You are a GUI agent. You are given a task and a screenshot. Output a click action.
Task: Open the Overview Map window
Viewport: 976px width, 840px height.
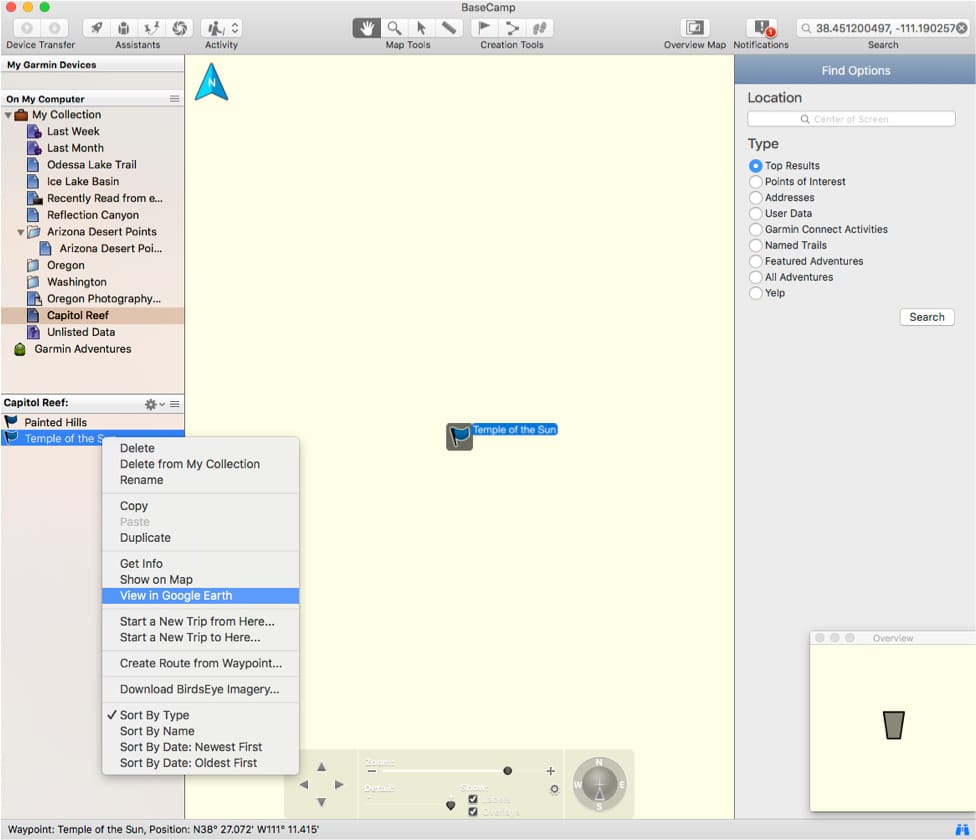coord(695,28)
